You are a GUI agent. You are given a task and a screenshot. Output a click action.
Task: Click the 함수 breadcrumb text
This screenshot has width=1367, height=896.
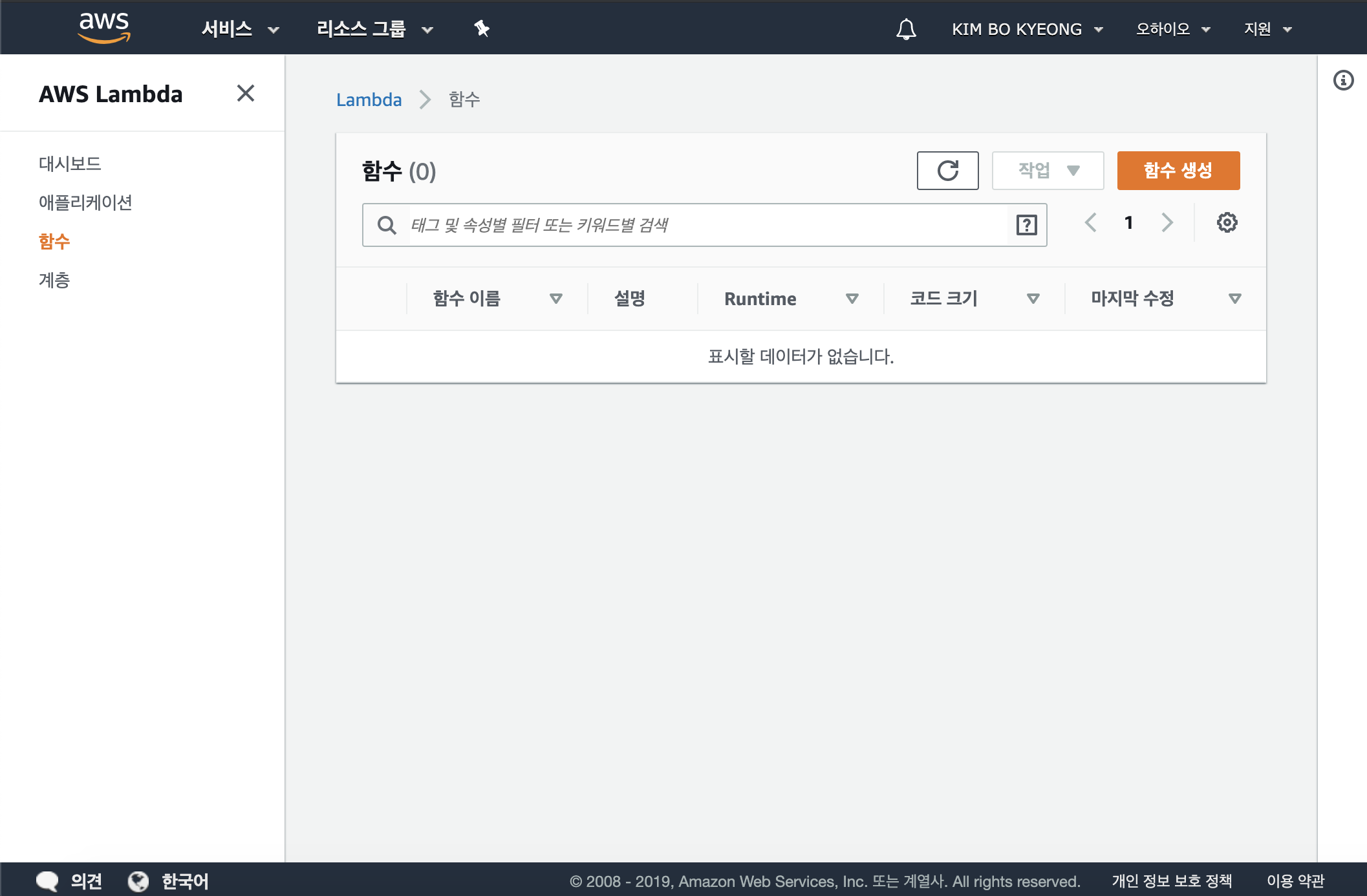click(x=464, y=100)
